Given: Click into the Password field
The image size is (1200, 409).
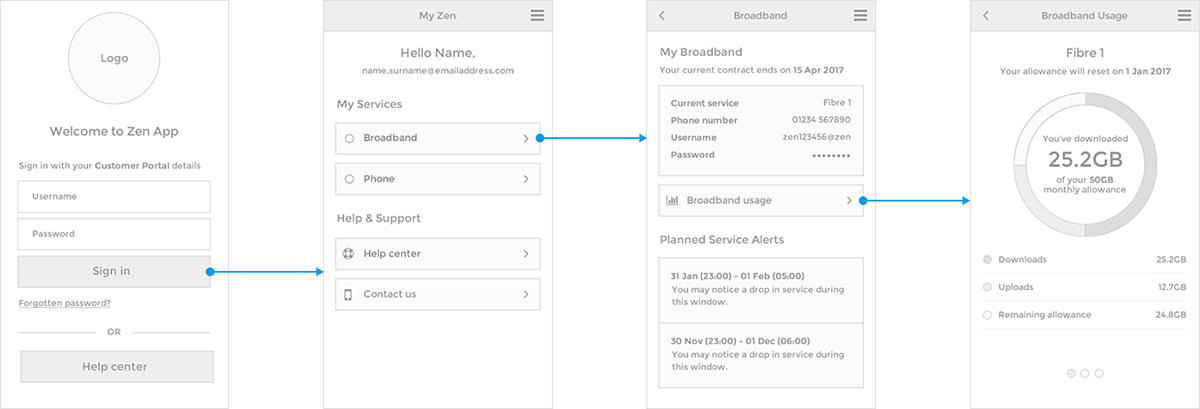Looking at the screenshot, I should [114, 234].
